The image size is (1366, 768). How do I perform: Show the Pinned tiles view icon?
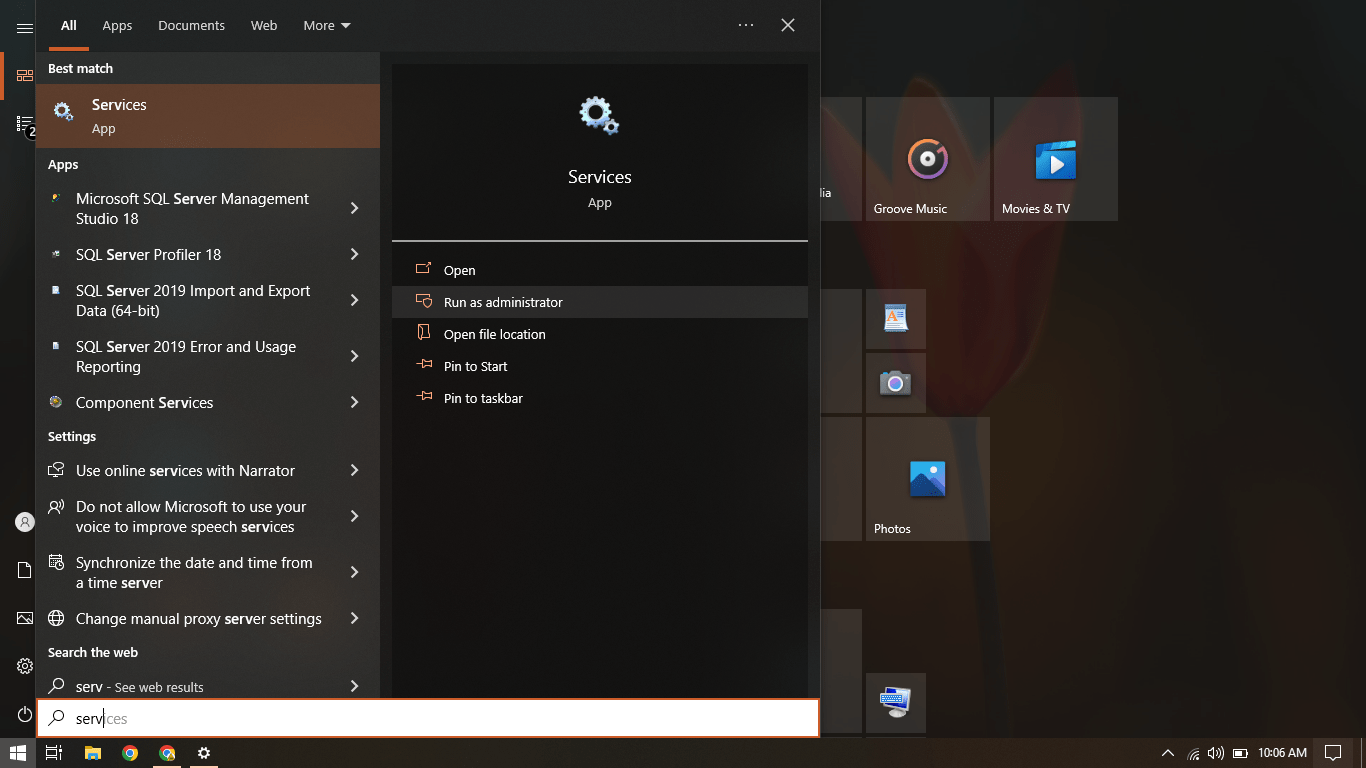(25, 76)
